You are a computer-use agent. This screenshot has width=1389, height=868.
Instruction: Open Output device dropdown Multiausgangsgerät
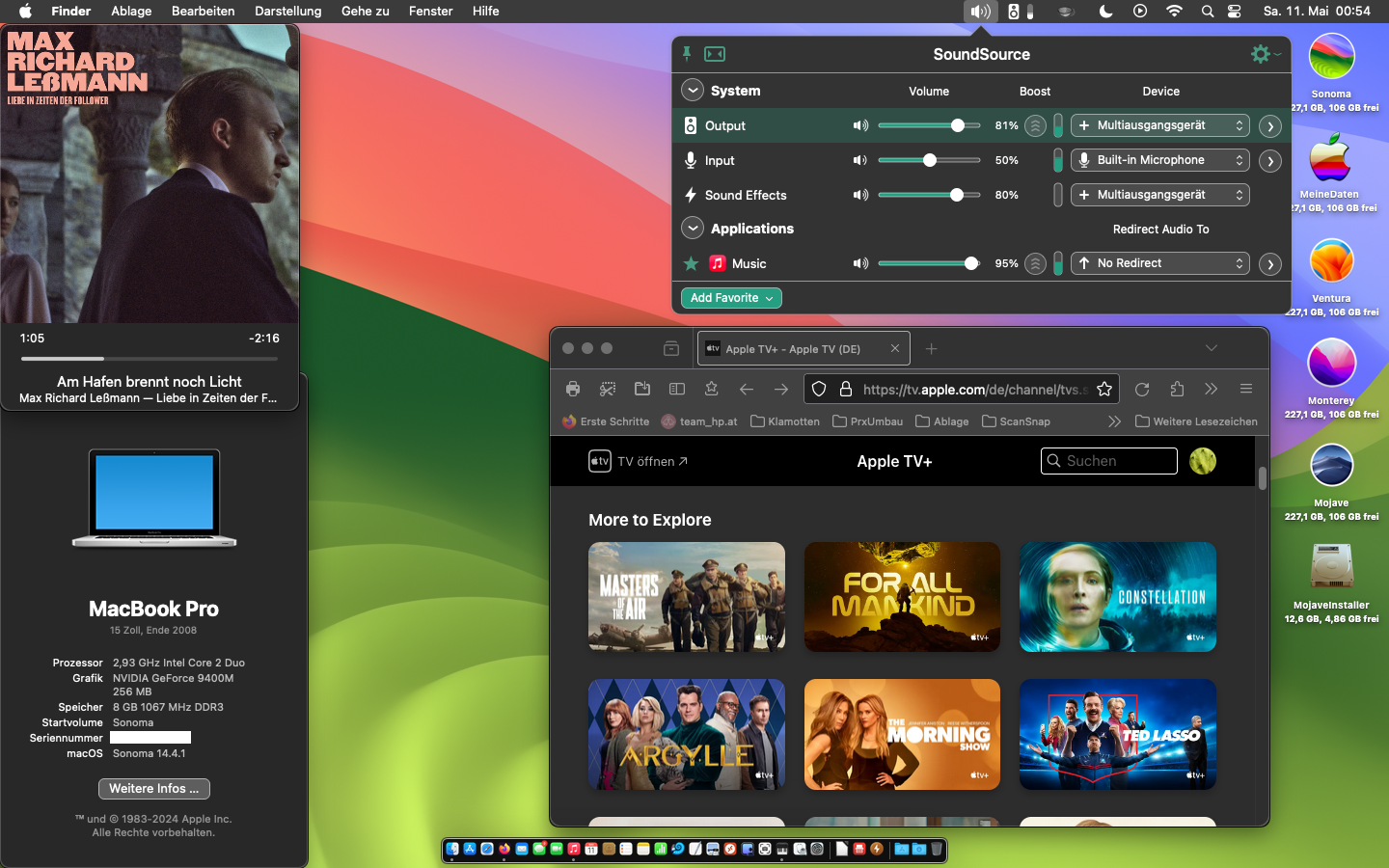pyautogui.click(x=1160, y=125)
